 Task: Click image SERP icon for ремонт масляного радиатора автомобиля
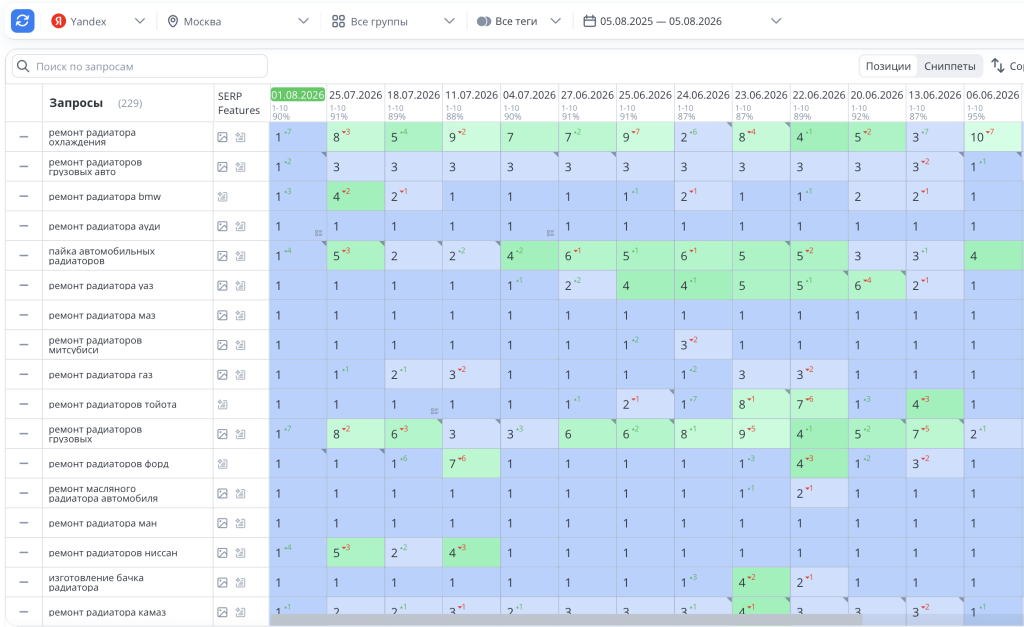[223, 494]
